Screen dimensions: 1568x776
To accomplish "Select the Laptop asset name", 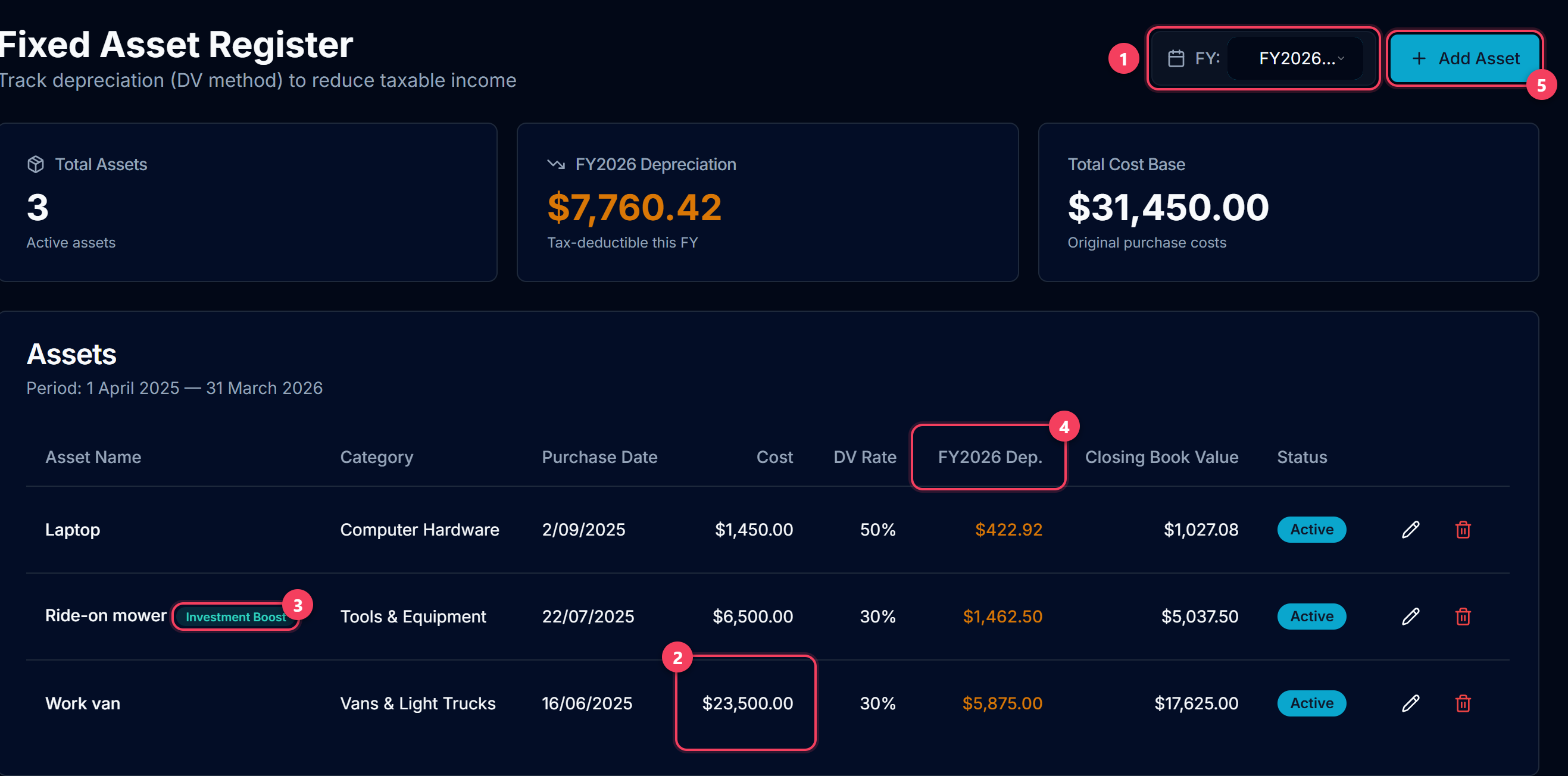I will point(73,530).
